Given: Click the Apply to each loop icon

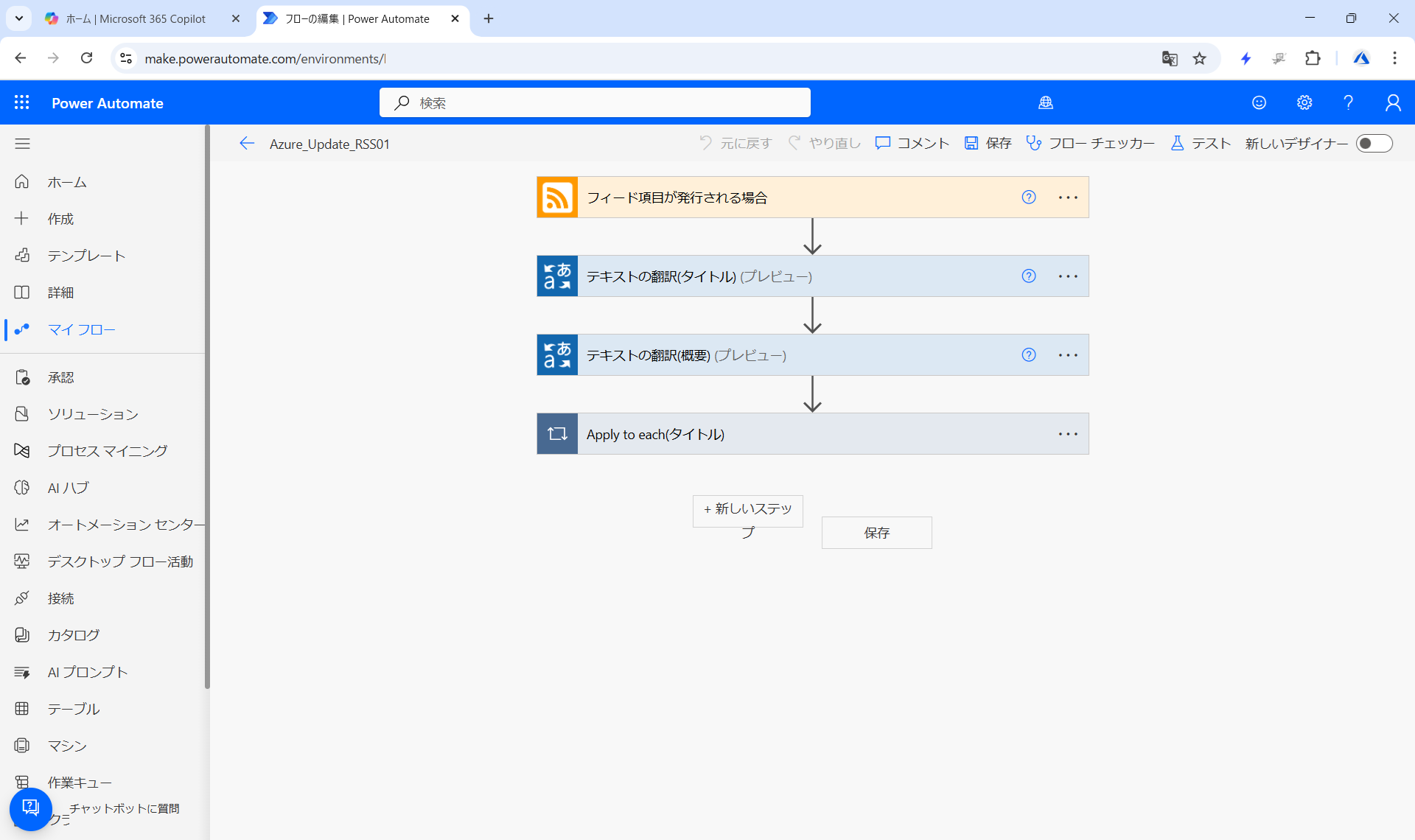Looking at the screenshot, I should pyautogui.click(x=557, y=434).
